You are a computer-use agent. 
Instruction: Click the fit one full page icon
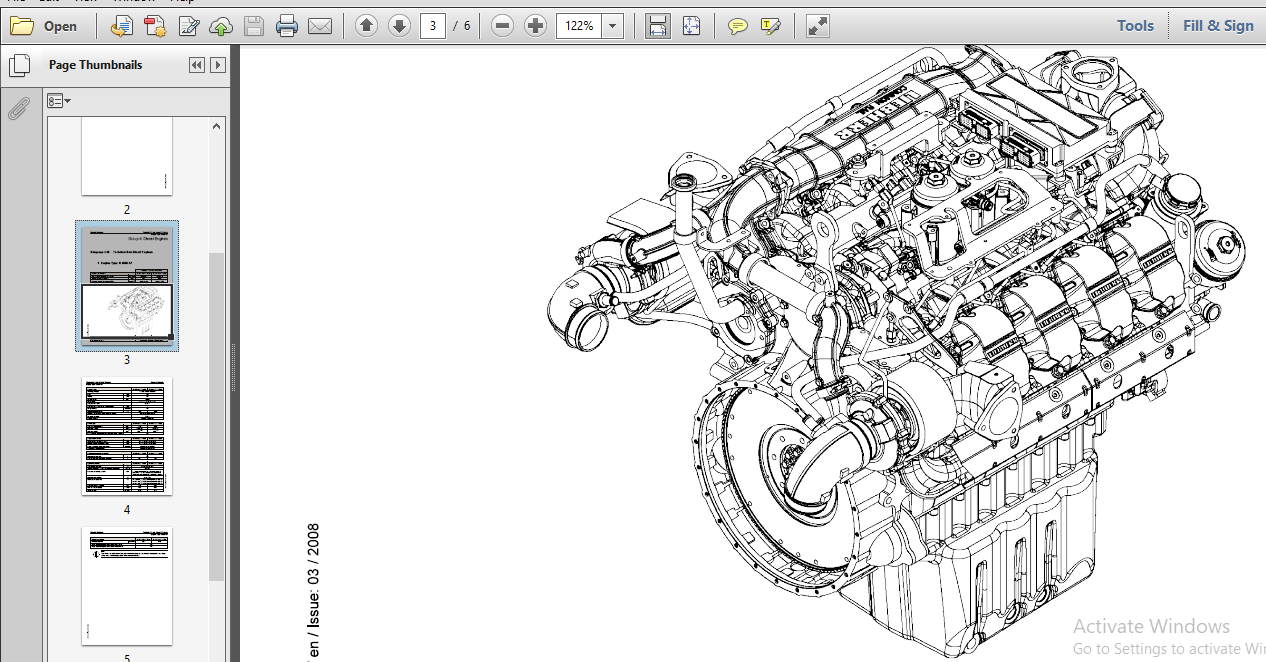691,26
